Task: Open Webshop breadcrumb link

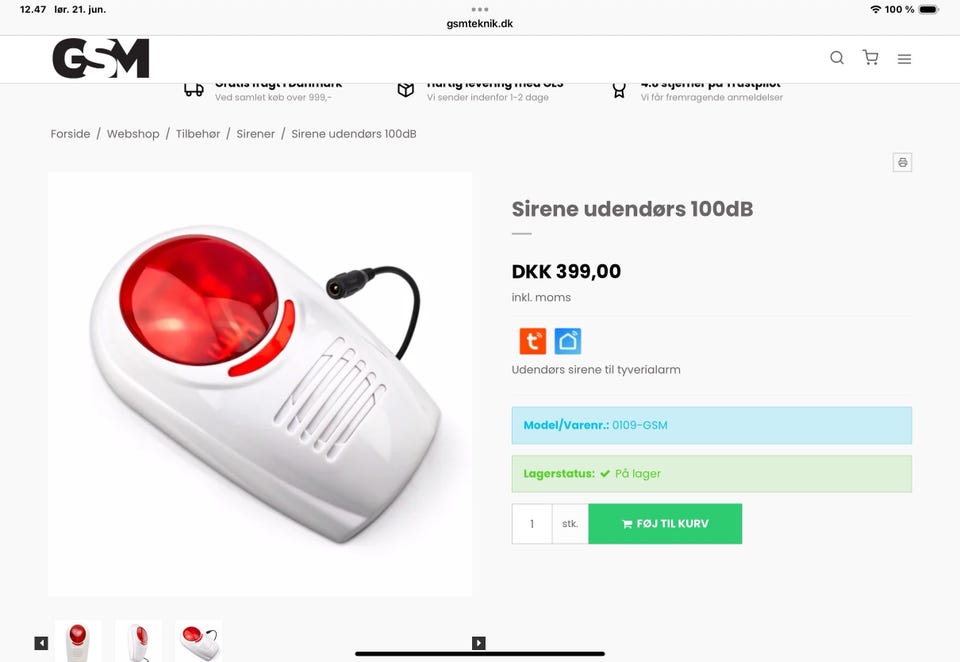Action: pos(133,134)
